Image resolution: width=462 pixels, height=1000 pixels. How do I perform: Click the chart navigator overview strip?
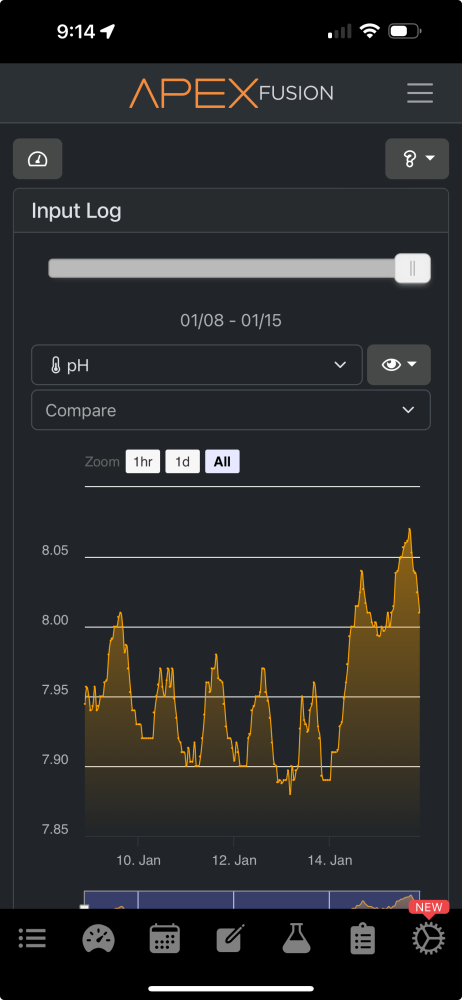252,900
